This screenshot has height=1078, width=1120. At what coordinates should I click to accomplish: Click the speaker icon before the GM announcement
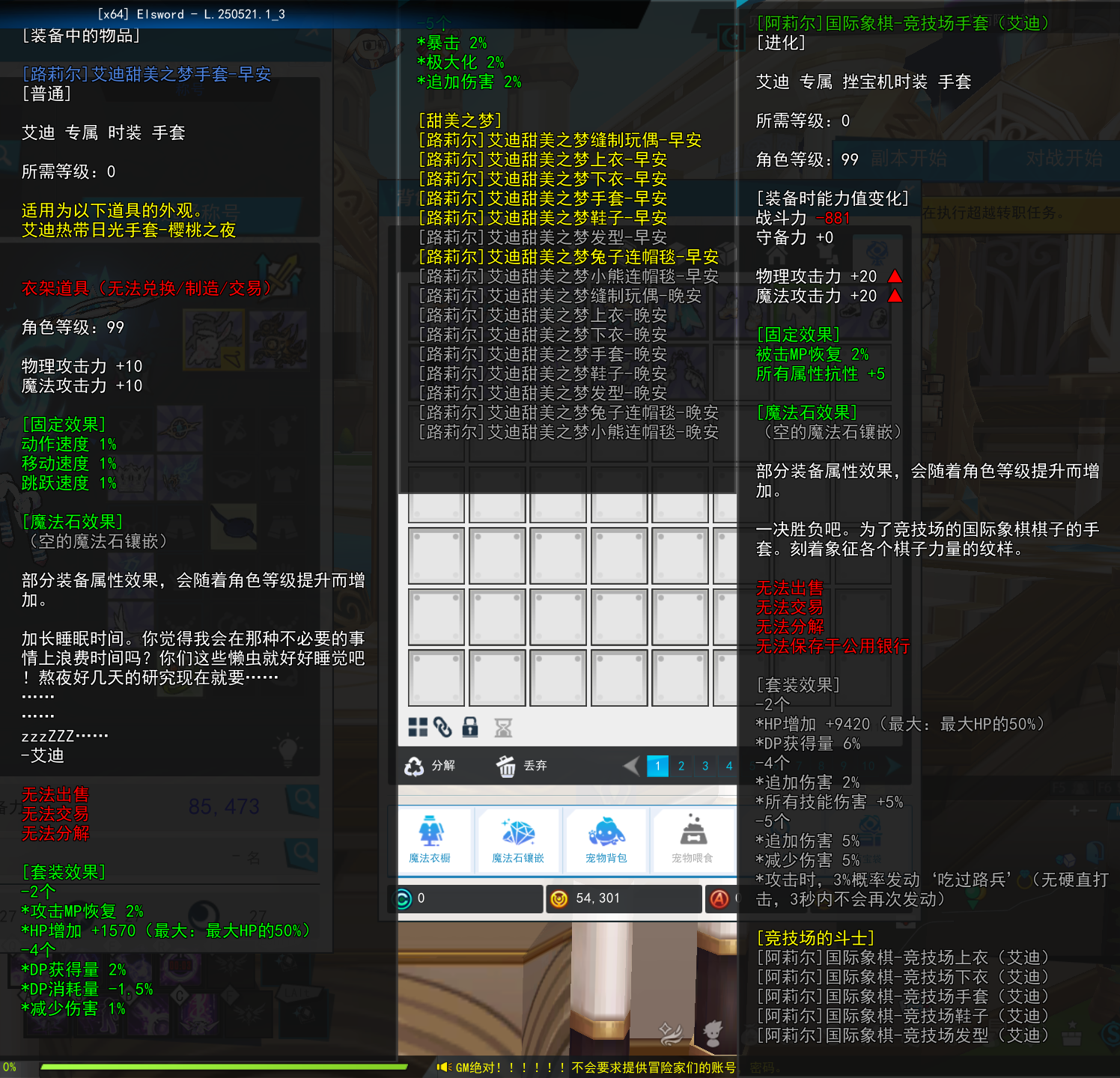(444, 1068)
